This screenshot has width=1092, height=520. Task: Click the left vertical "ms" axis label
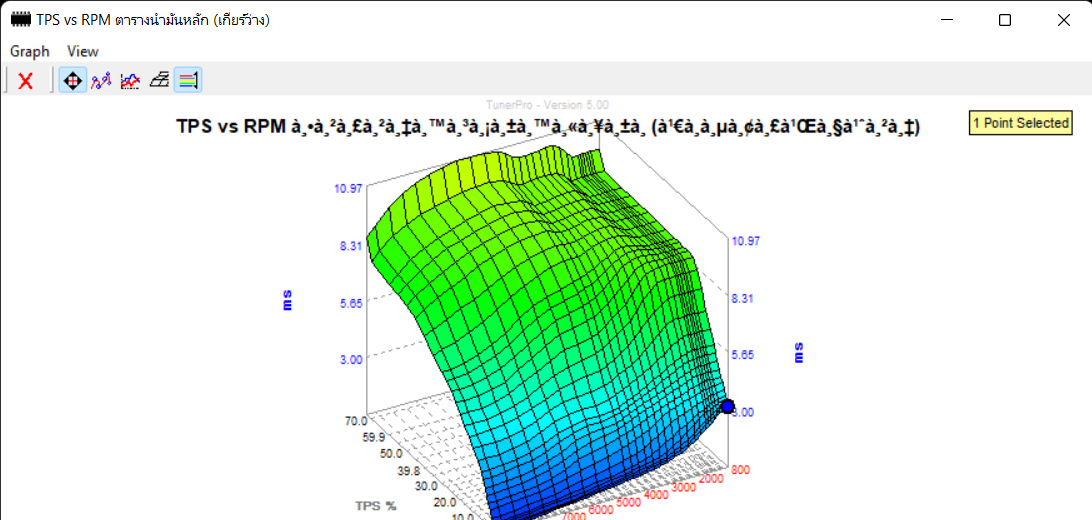[288, 301]
